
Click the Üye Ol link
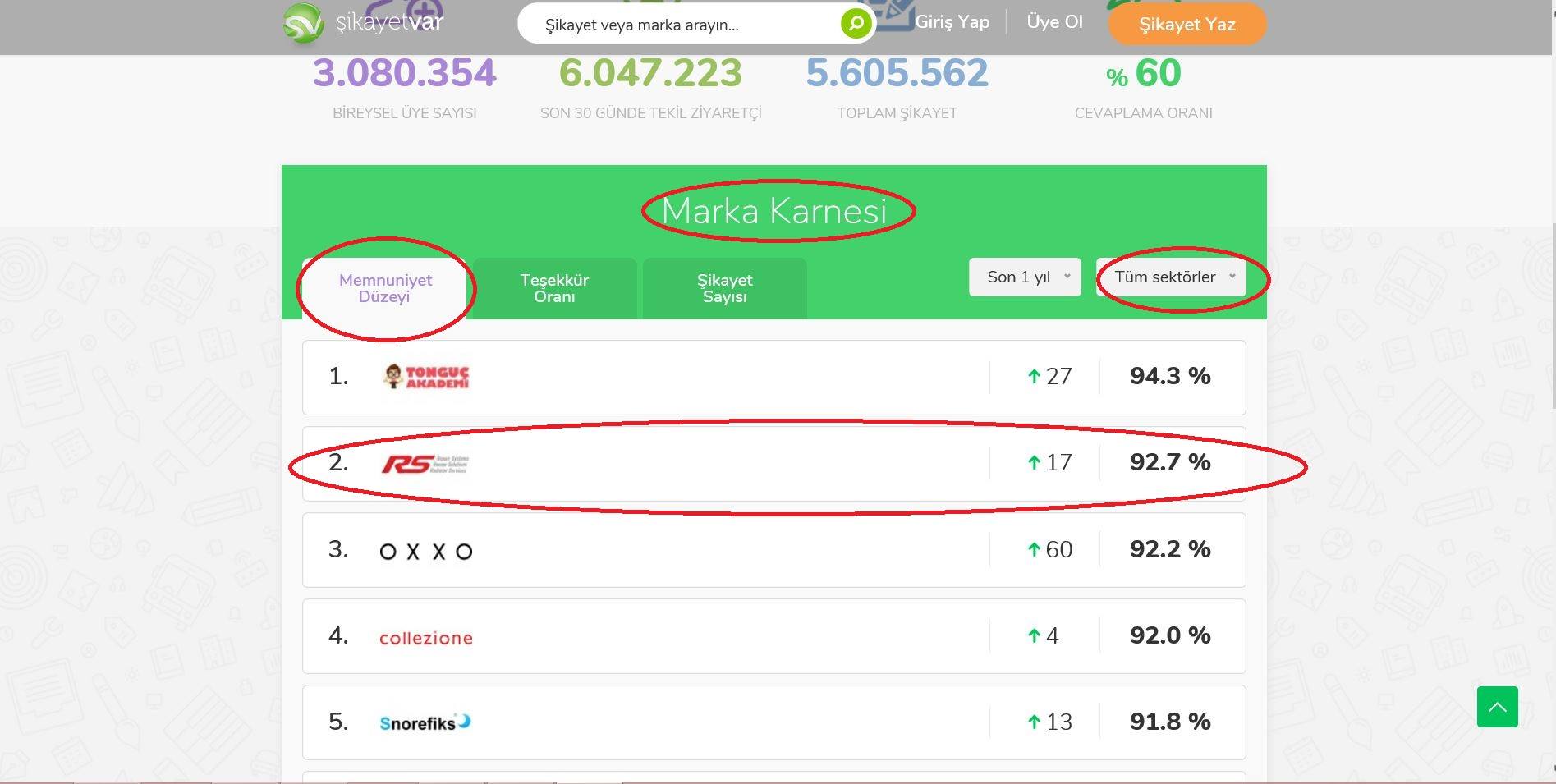[1054, 22]
